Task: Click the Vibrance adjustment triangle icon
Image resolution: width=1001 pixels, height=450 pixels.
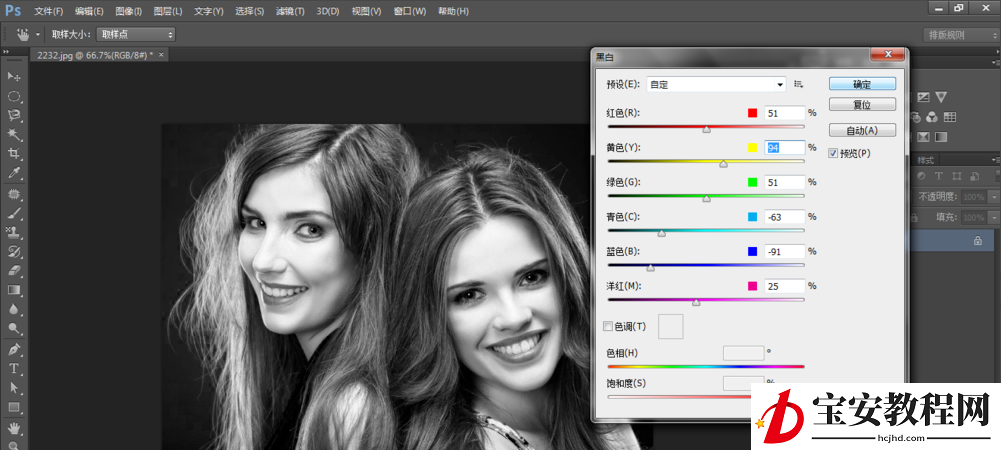Action: pyautogui.click(x=941, y=97)
